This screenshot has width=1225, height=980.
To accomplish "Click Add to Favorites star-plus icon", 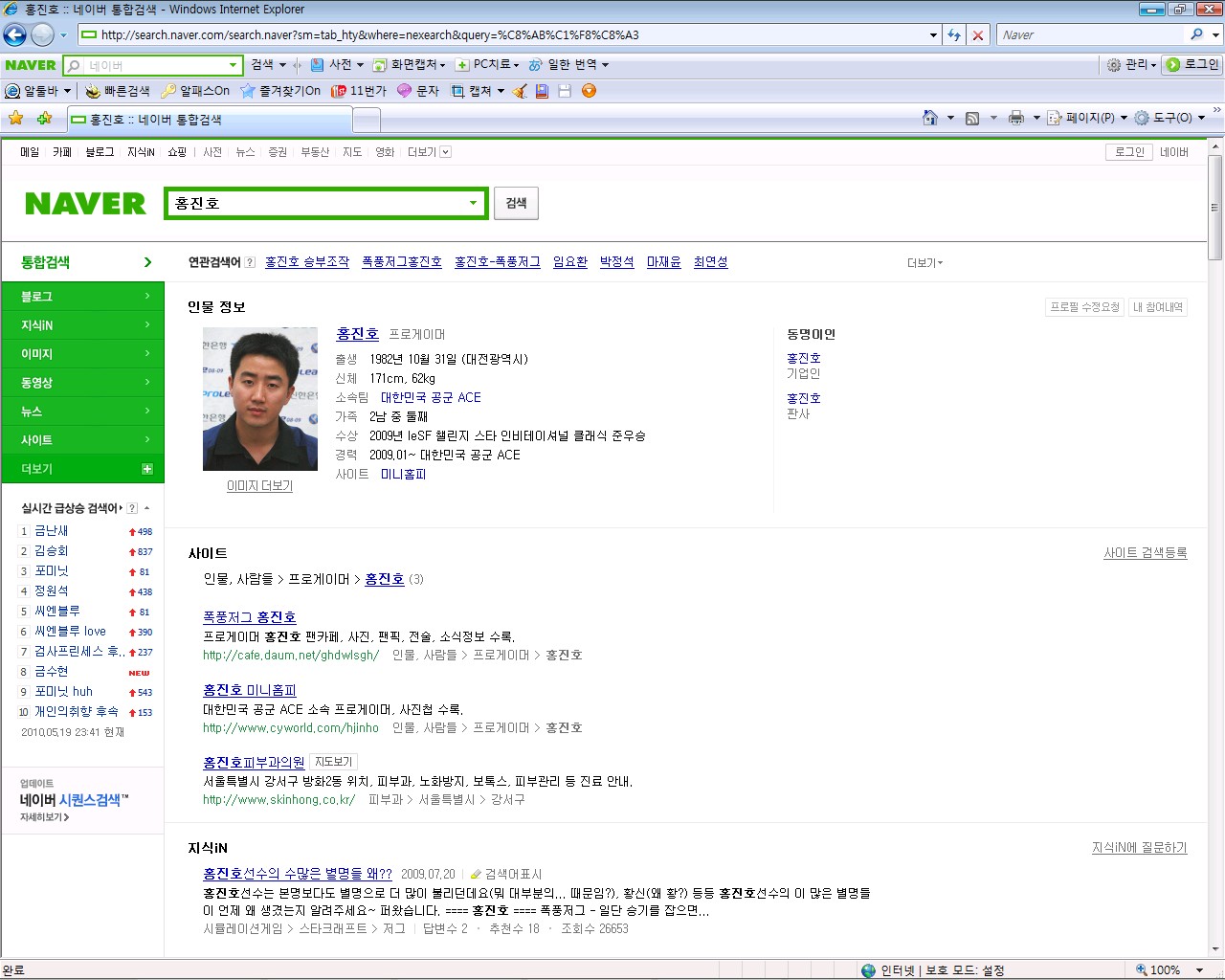I will tap(44, 119).
